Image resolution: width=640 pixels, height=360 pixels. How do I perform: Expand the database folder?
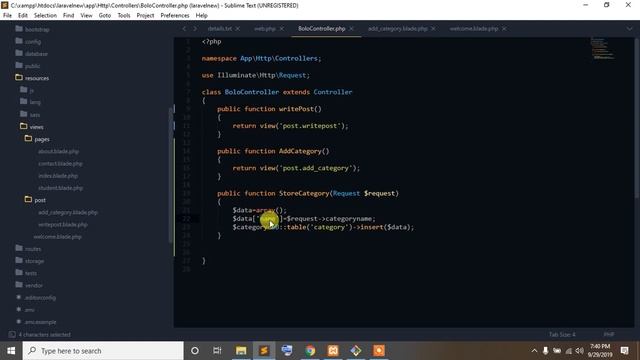pyautogui.click(x=31, y=54)
